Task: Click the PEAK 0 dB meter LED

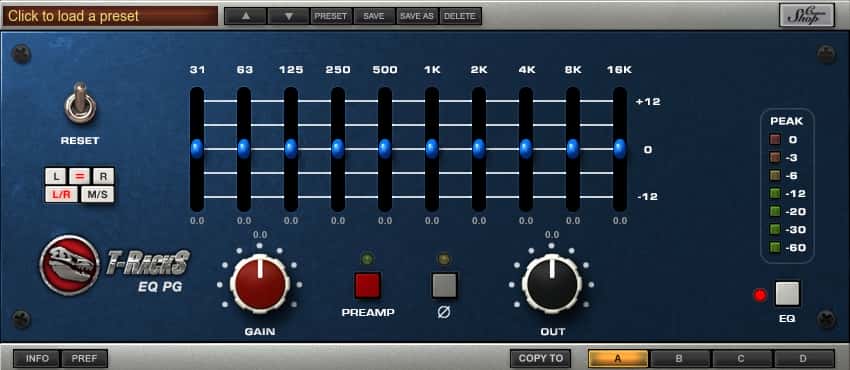Action: (775, 140)
